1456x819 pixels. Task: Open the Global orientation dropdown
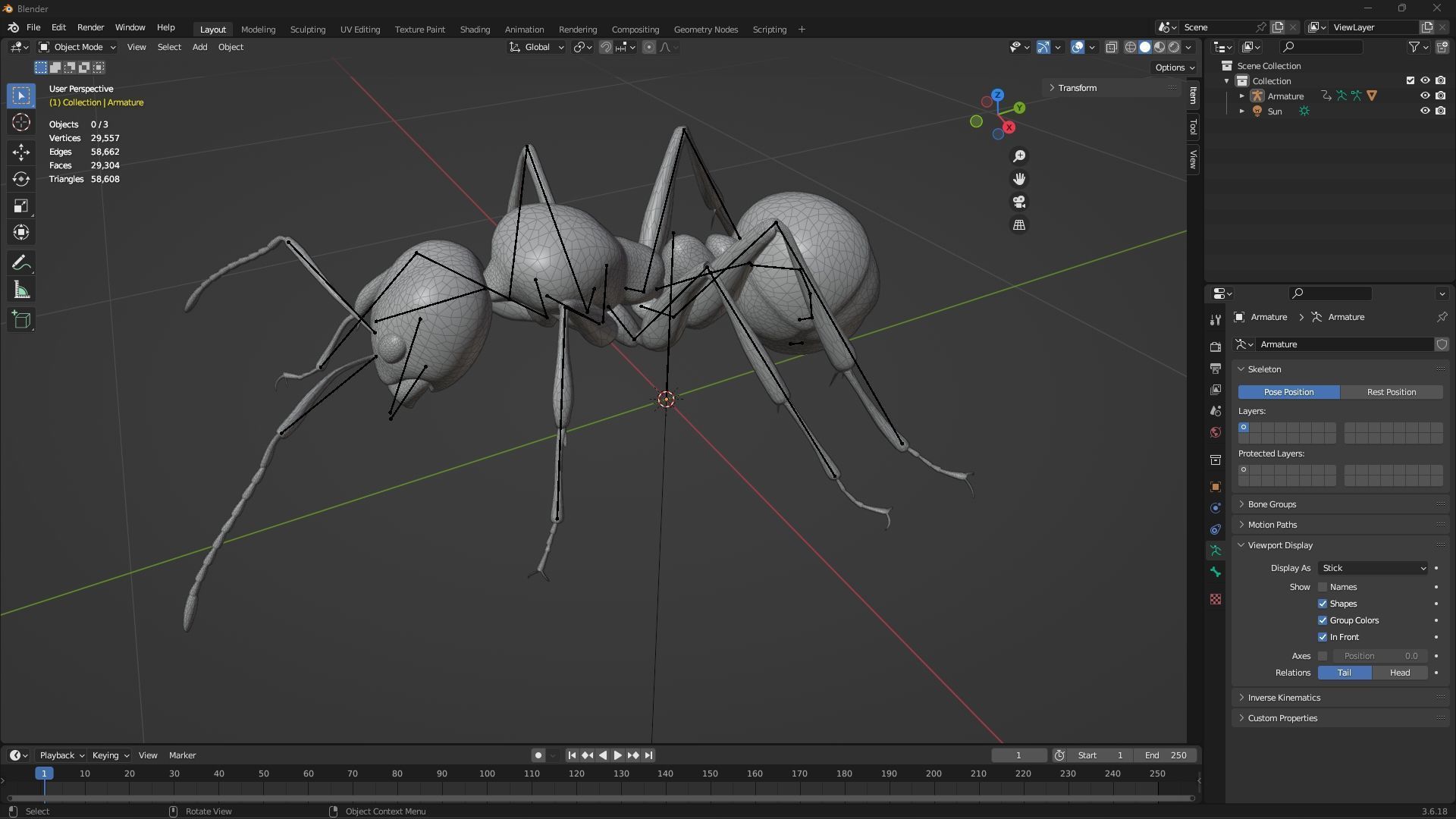[537, 47]
